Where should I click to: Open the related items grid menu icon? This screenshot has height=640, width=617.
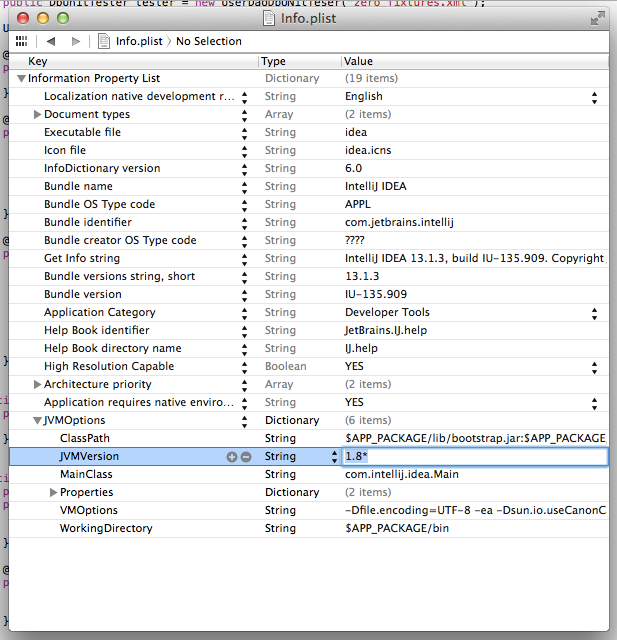(x=21, y=41)
